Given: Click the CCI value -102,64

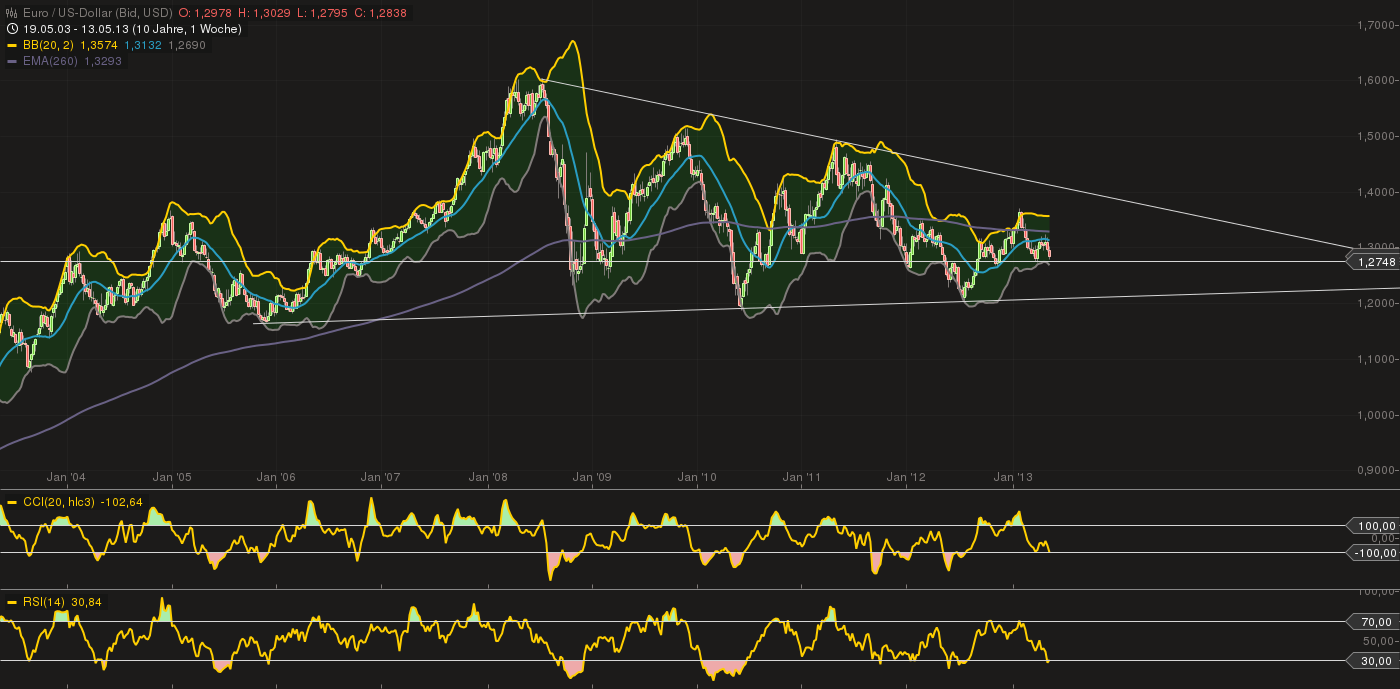Looking at the screenshot, I should tap(122, 502).
